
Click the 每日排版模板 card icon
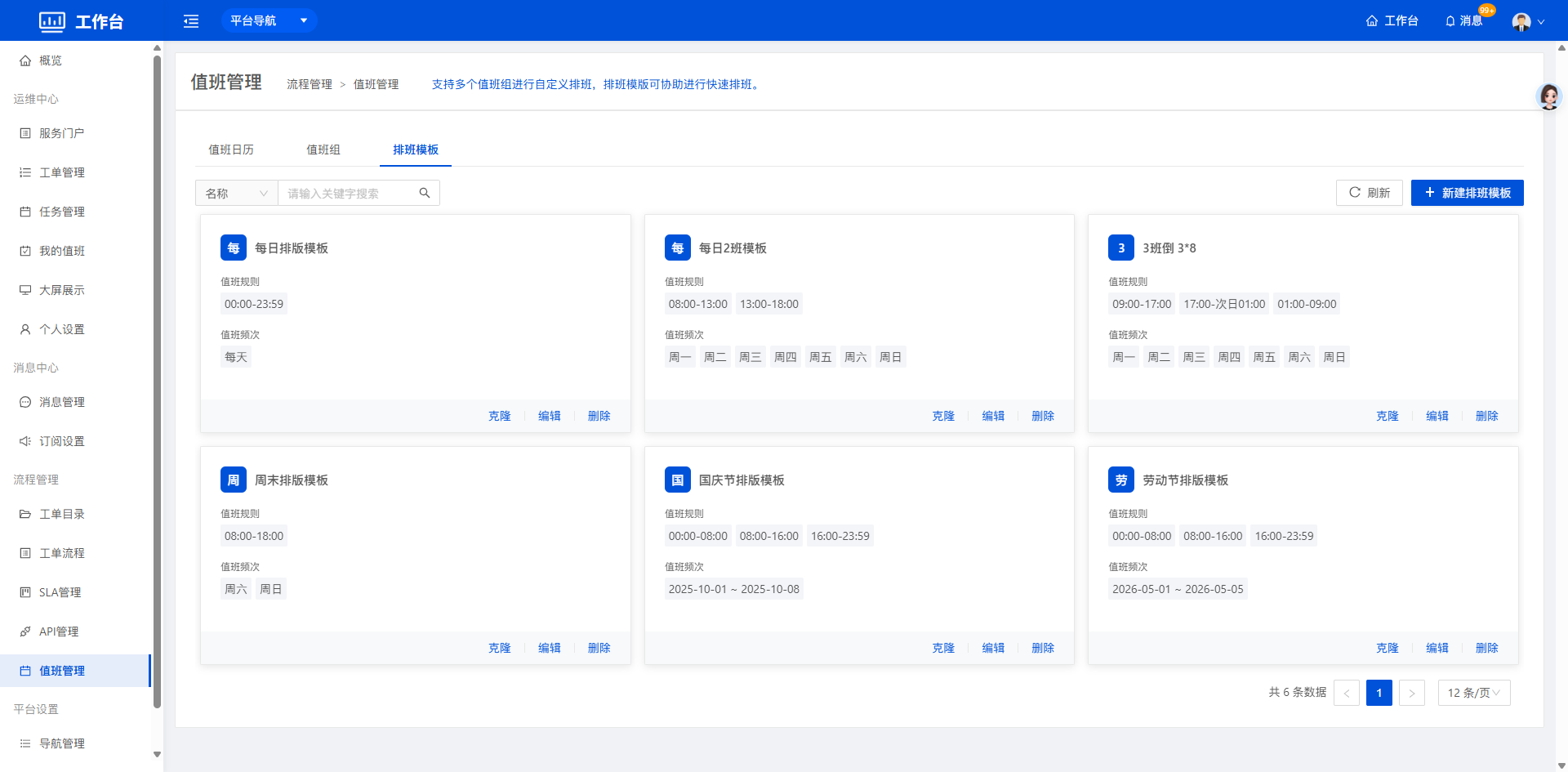pos(234,248)
